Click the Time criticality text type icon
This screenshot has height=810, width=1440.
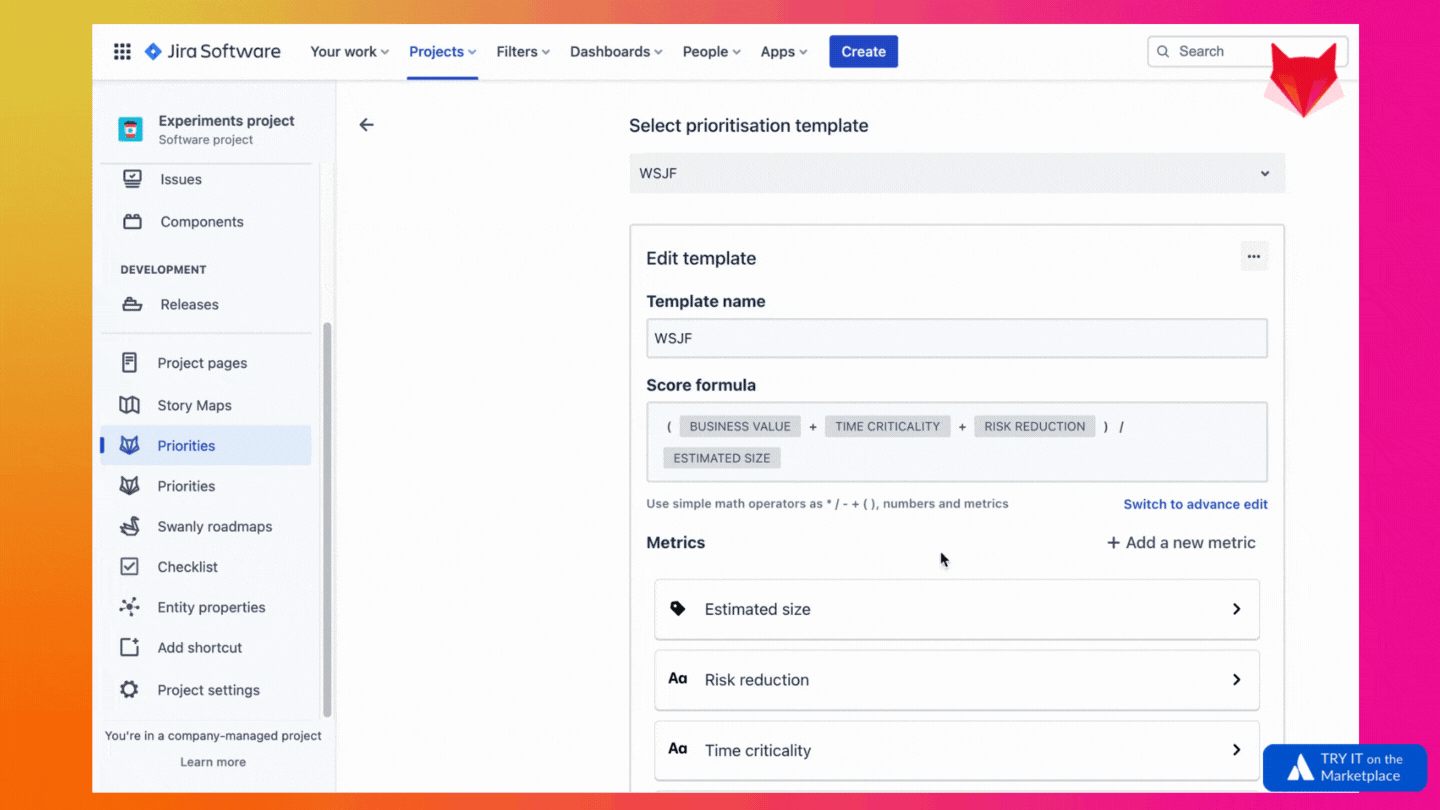point(678,749)
